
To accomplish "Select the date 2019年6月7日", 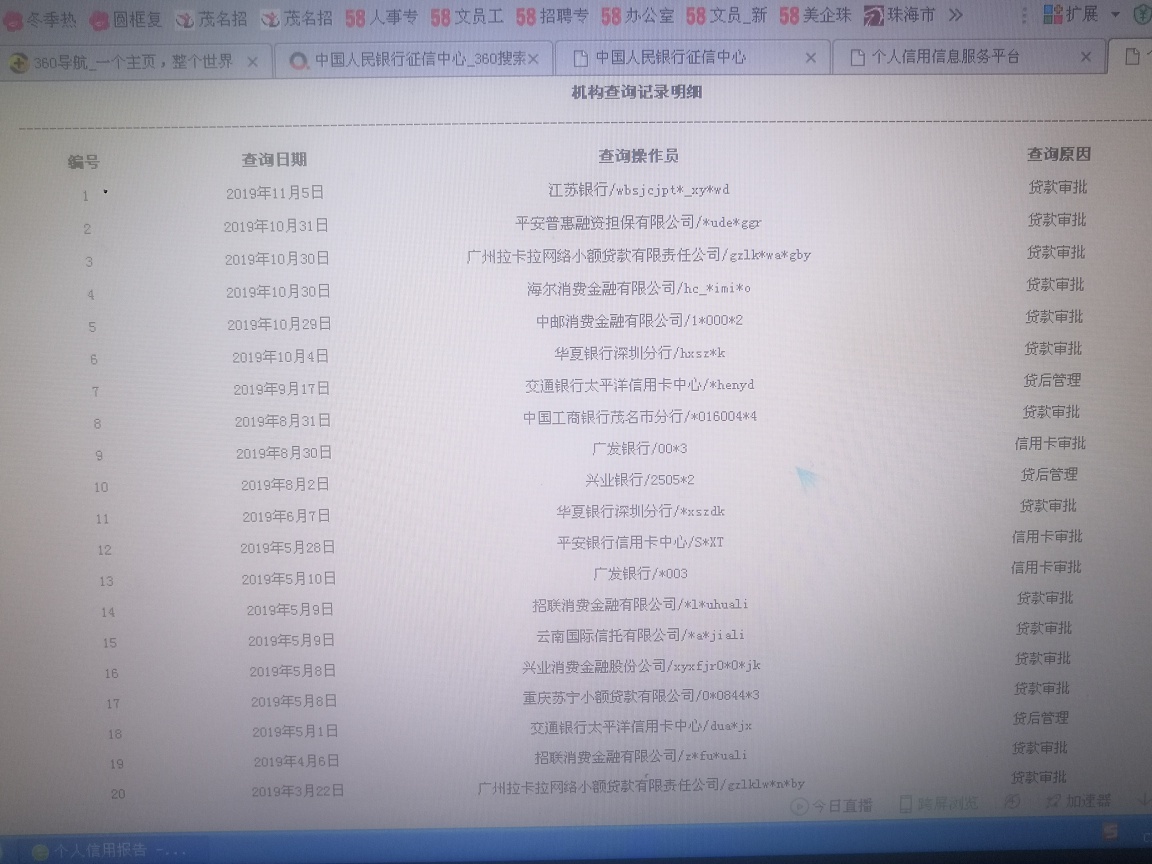I will (287, 516).
